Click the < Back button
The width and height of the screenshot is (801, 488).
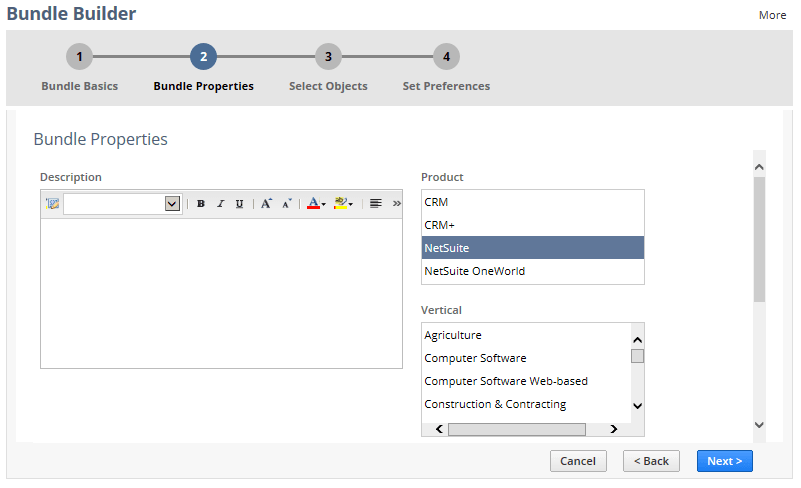click(651, 461)
